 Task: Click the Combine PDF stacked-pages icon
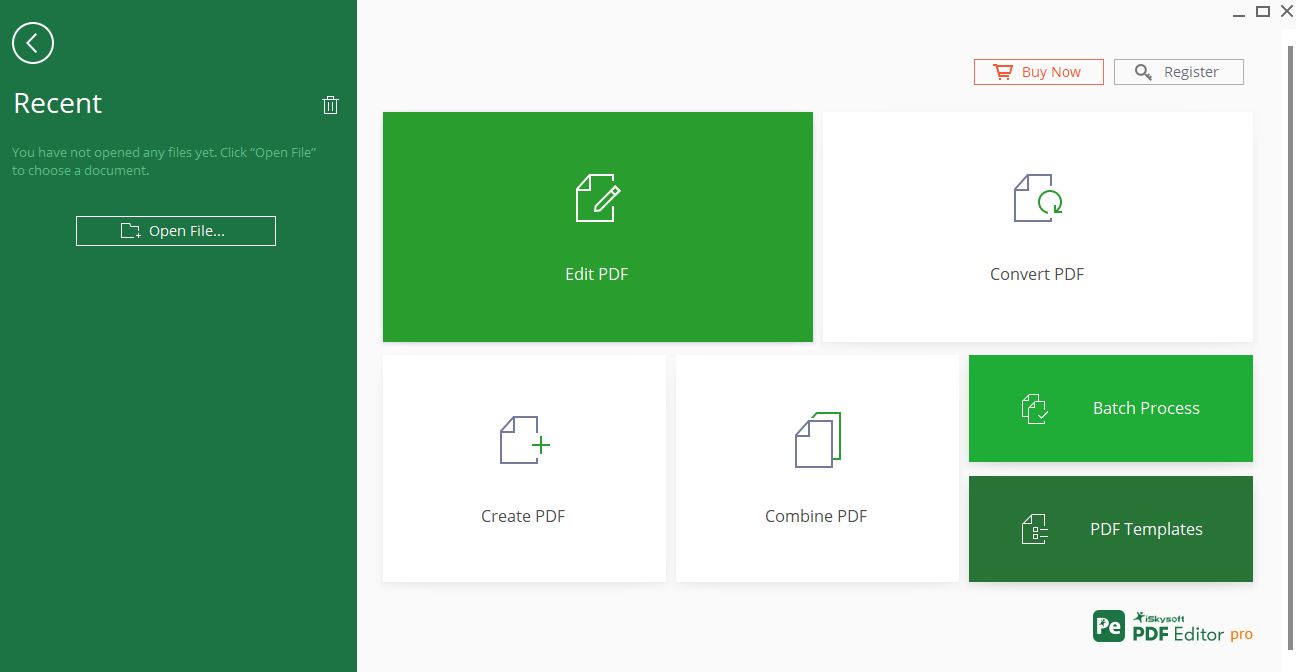(x=817, y=438)
